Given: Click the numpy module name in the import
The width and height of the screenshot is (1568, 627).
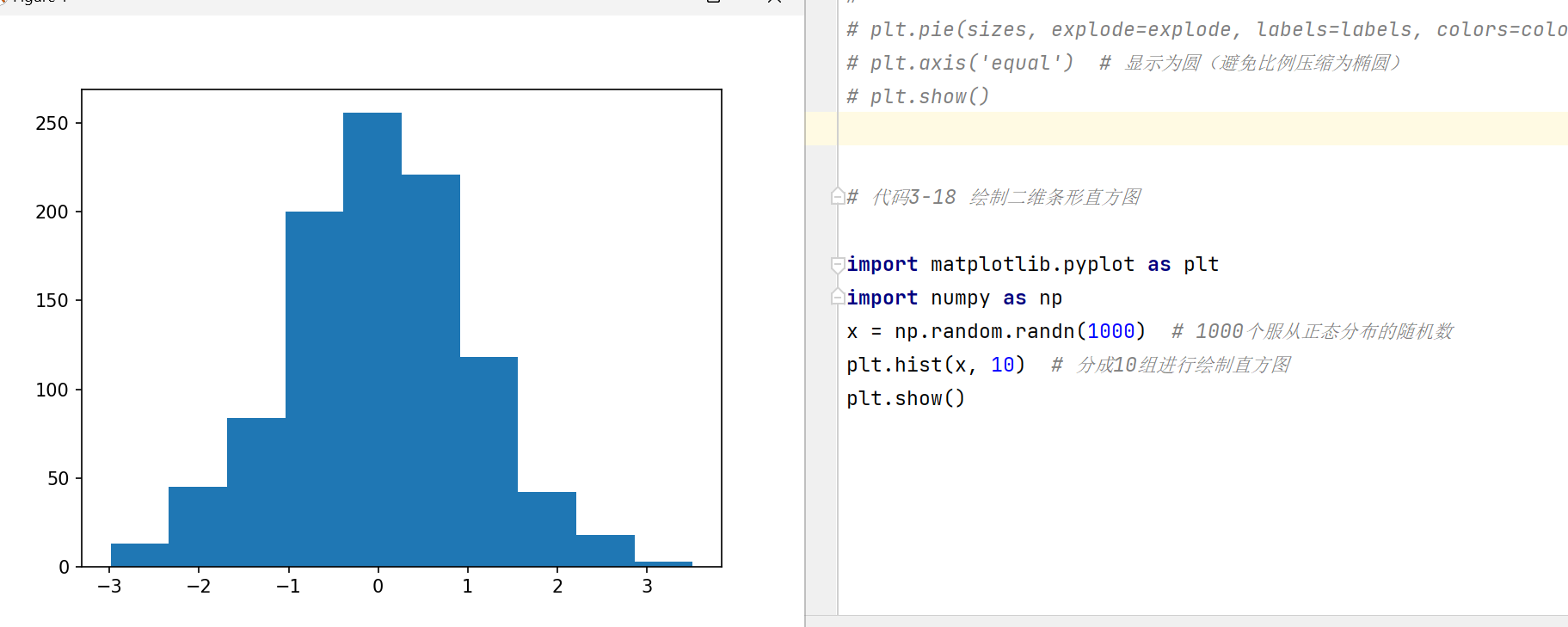Looking at the screenshot, I should point(960,298).
